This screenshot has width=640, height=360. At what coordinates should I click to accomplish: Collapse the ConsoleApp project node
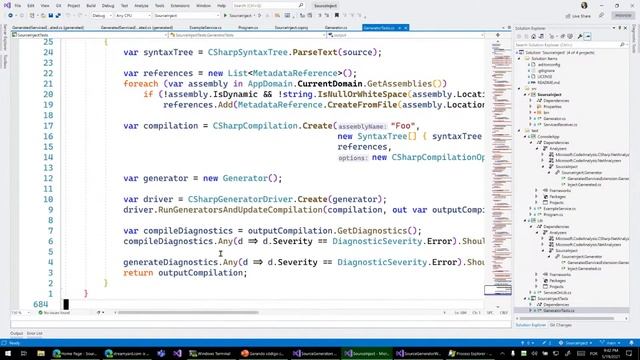[525, 137]
